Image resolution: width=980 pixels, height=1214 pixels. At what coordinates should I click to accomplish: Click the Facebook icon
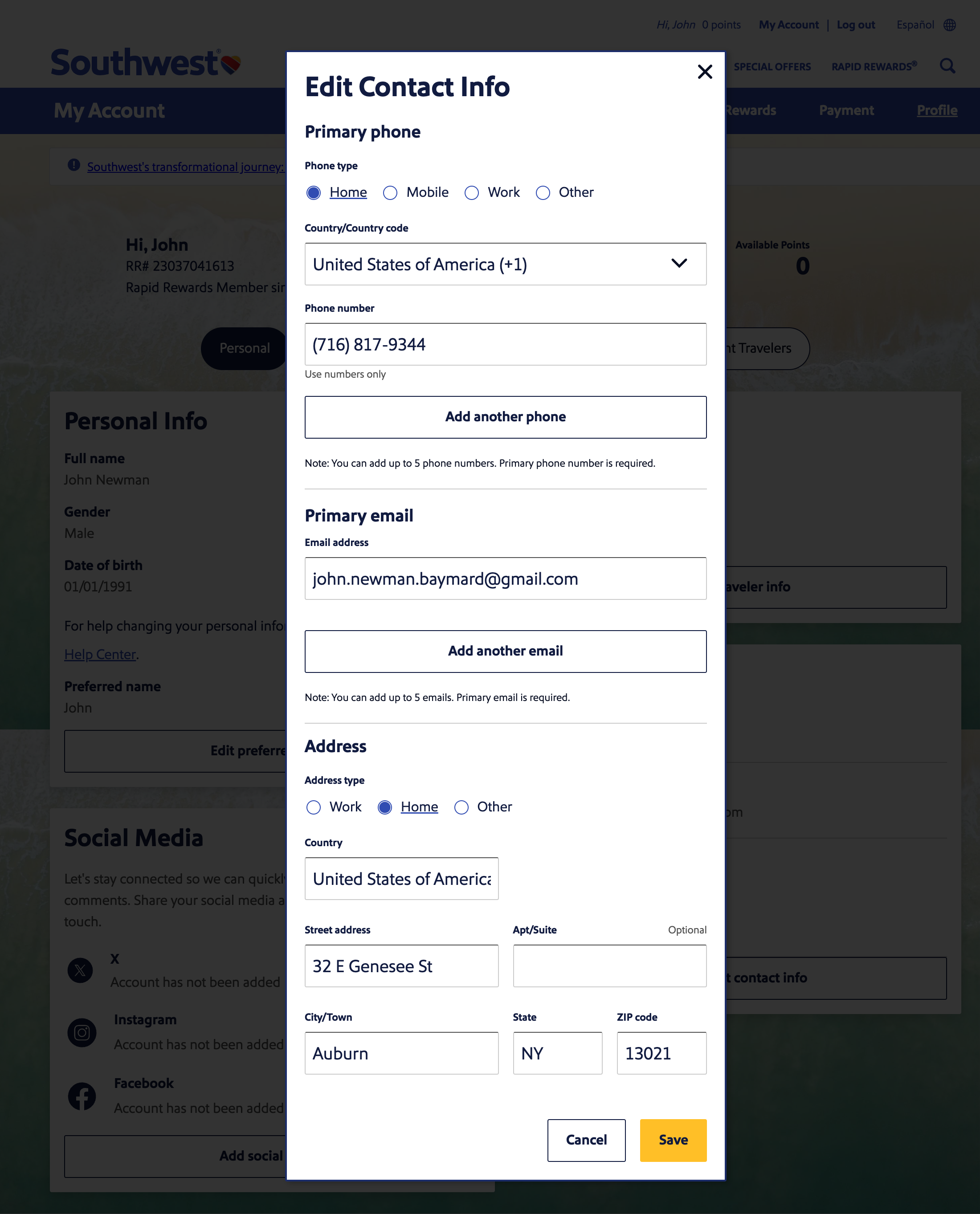82,1096
